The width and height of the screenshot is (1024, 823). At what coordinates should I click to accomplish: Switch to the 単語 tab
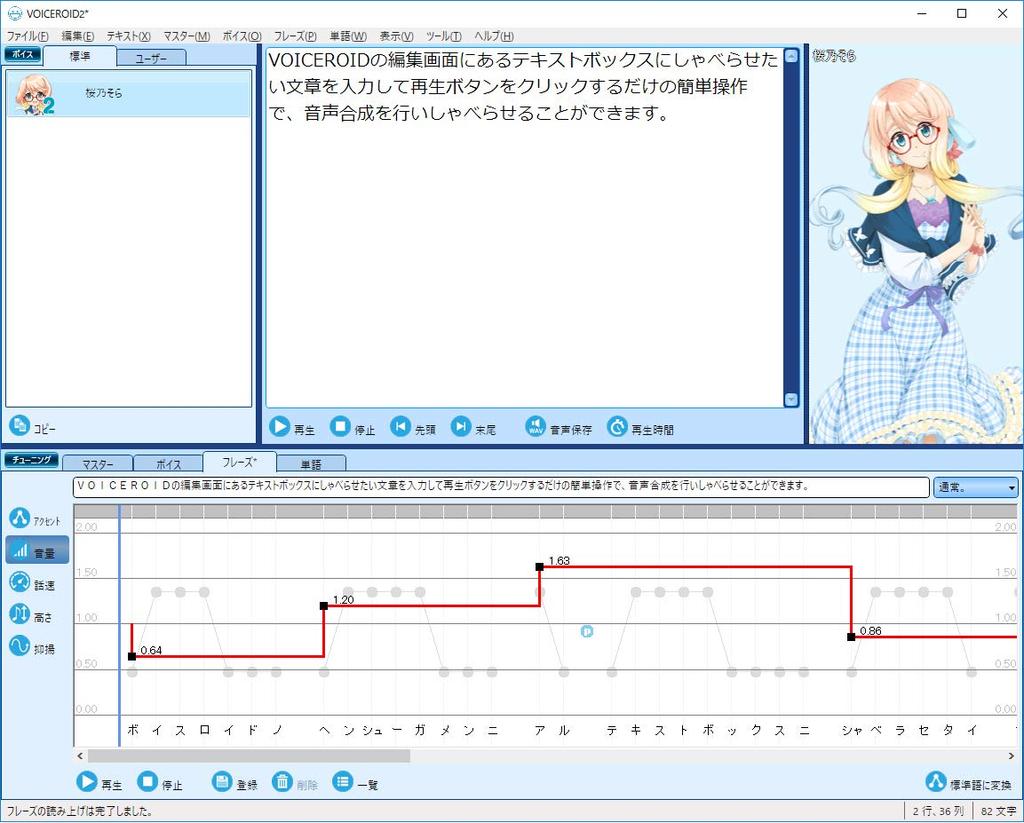311,462
